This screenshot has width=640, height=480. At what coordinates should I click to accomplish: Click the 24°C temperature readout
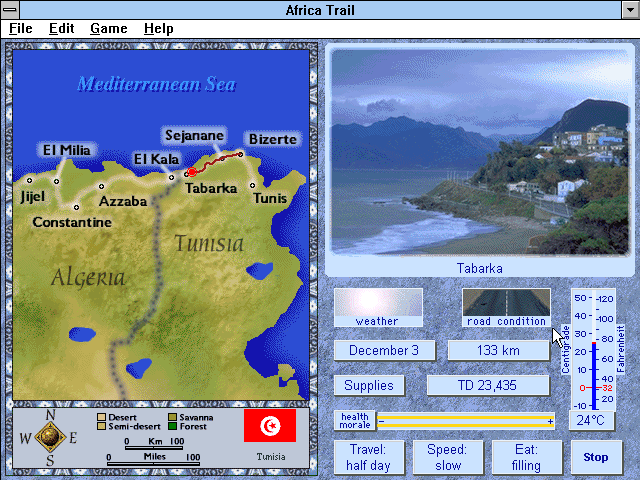coord(591,420)
